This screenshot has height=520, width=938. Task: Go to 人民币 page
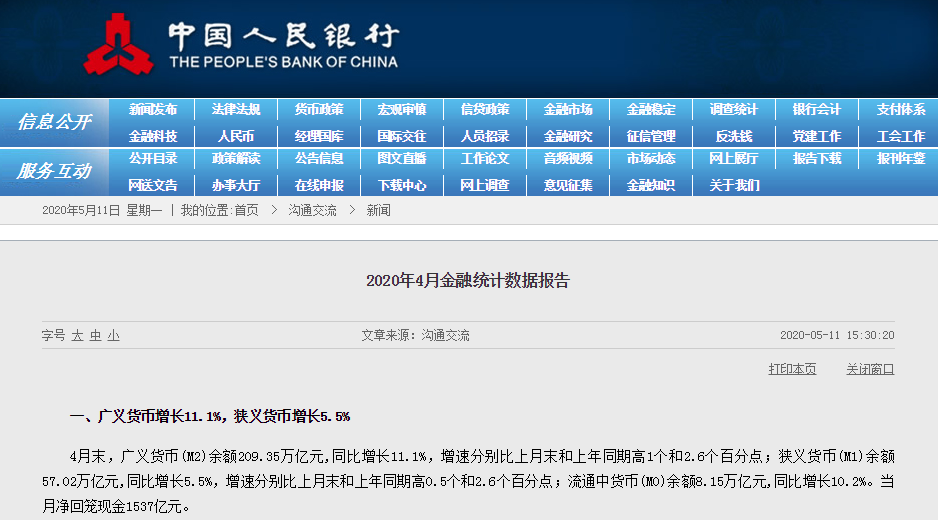(x=236, y=136)
